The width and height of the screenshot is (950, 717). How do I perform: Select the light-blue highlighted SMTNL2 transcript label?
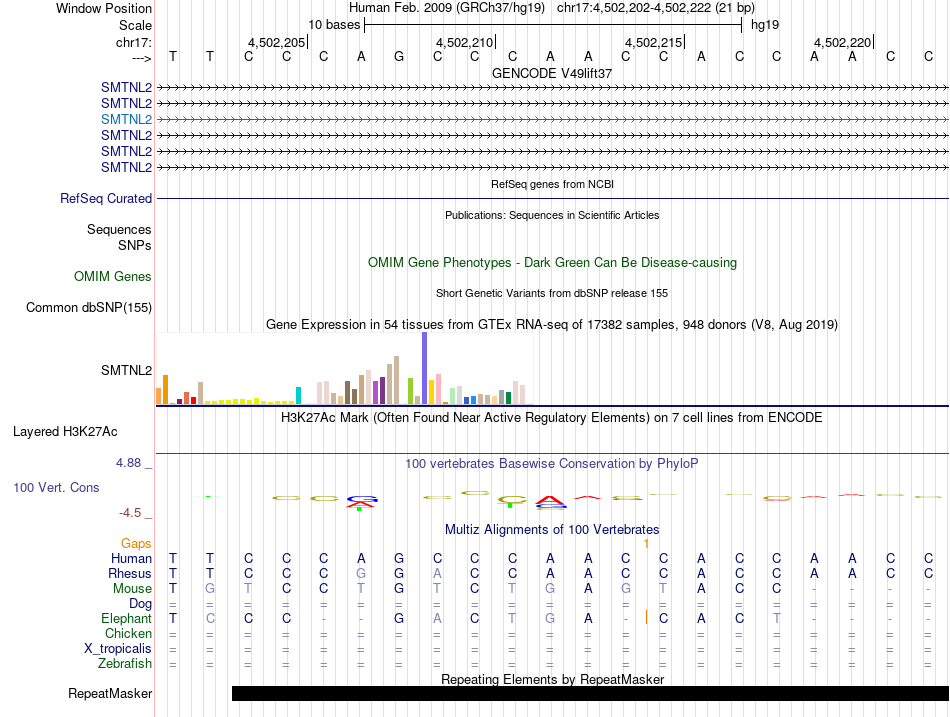coord(126,119)
